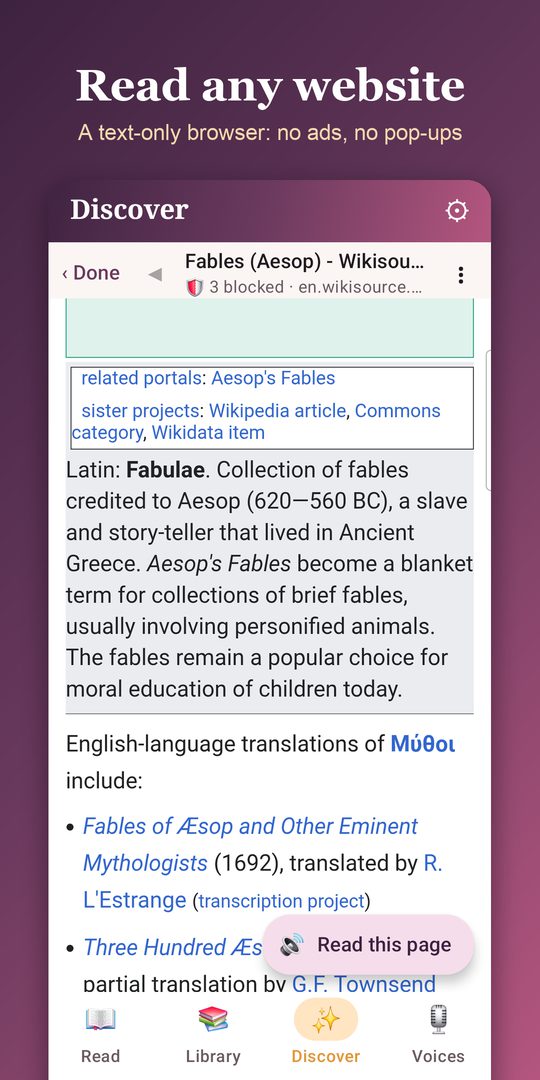Tap the Read this page button

368,945
